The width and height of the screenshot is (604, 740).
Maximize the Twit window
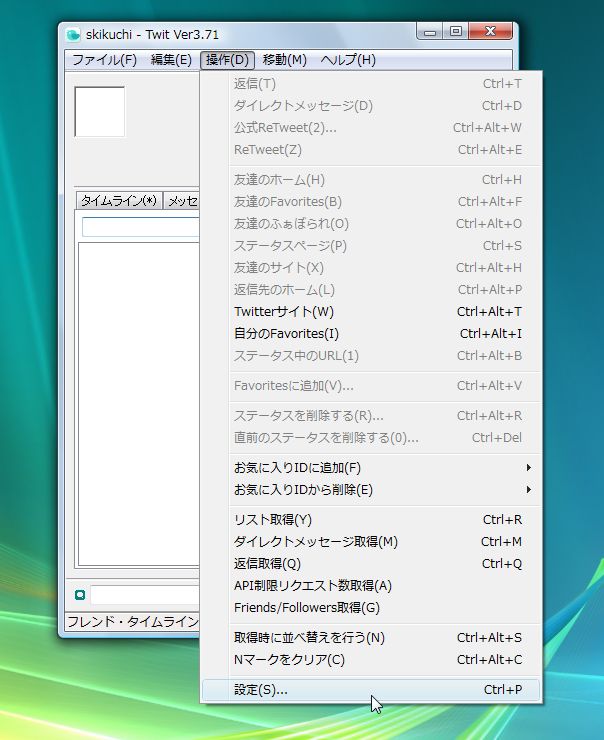(x=455, y=32)
